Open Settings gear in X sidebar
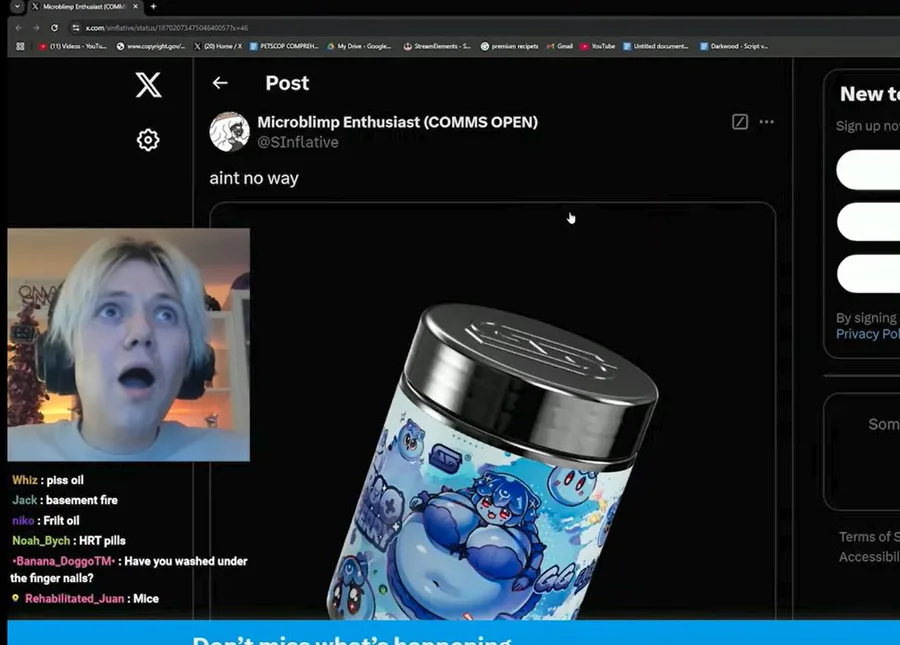Image resolution: width=900 pixels, height=645 pixels. (x=148, y=139)
